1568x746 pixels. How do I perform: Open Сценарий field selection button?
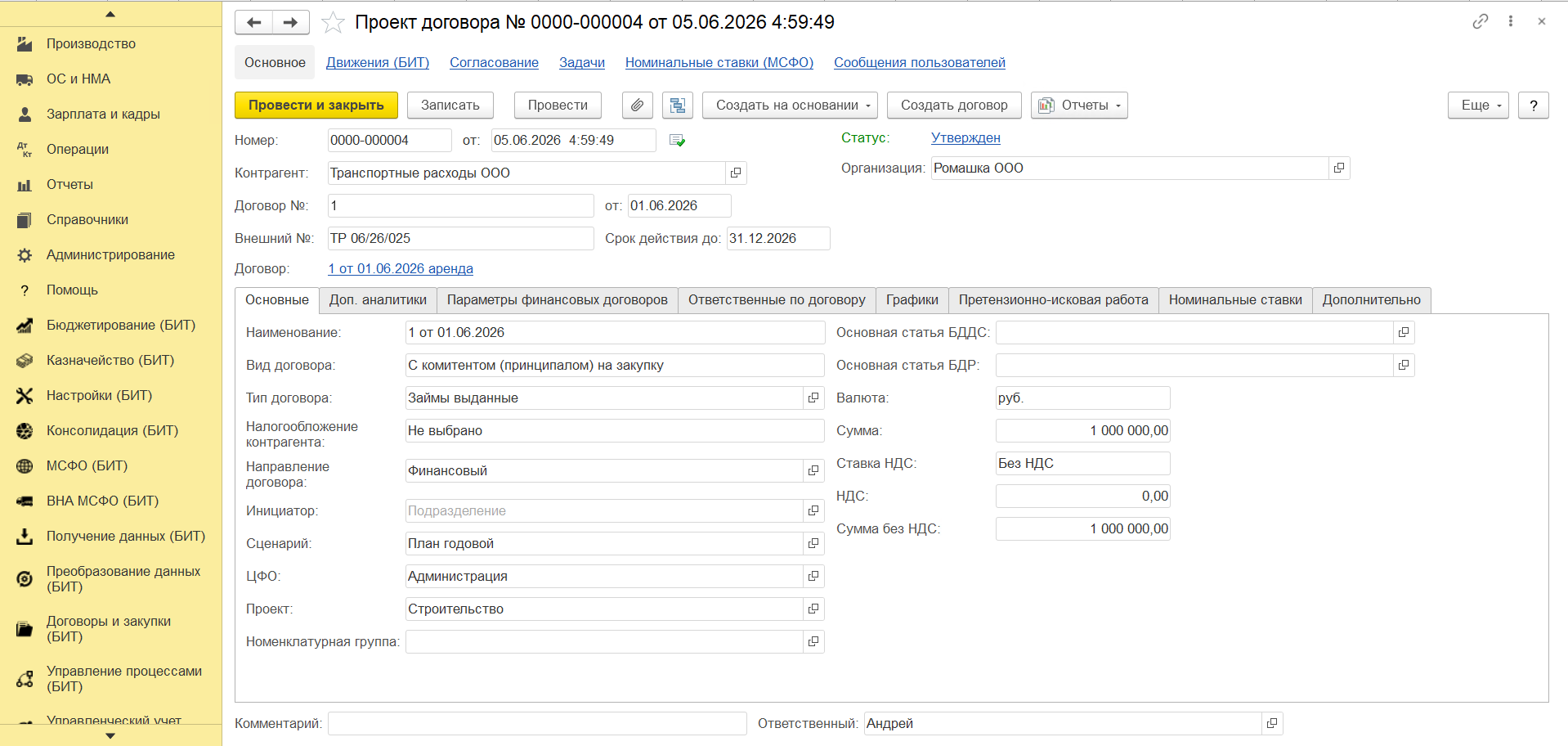click(813, 544)
